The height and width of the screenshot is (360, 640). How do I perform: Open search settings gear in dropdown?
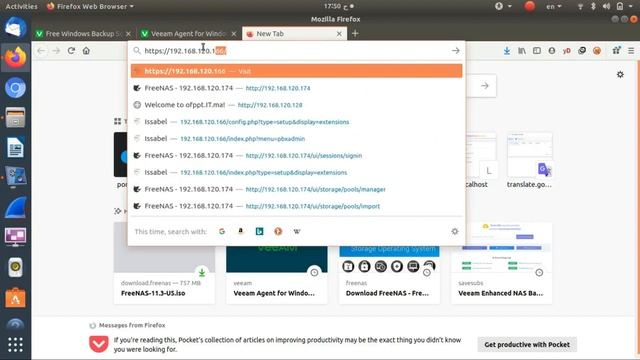(x=455, y=231)
